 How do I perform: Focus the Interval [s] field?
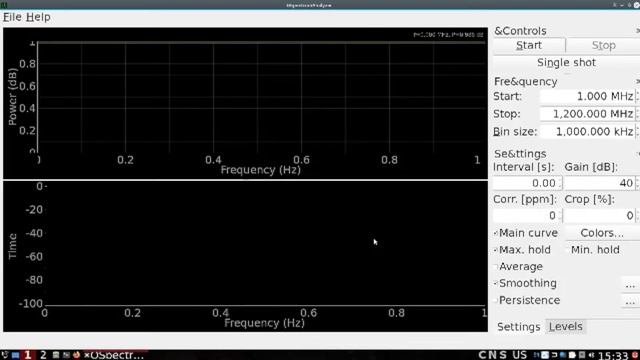coord(526,183)
